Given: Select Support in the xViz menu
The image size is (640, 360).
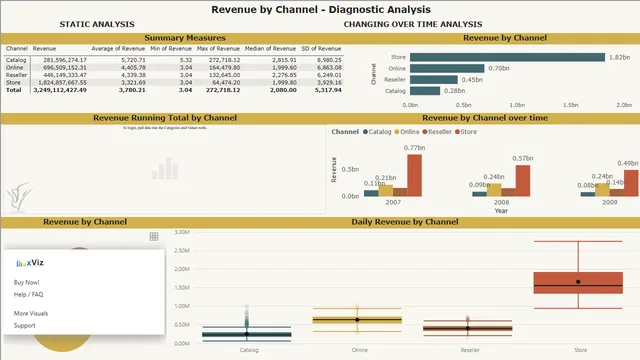Looking at the screenshot, I should point(24,325).
